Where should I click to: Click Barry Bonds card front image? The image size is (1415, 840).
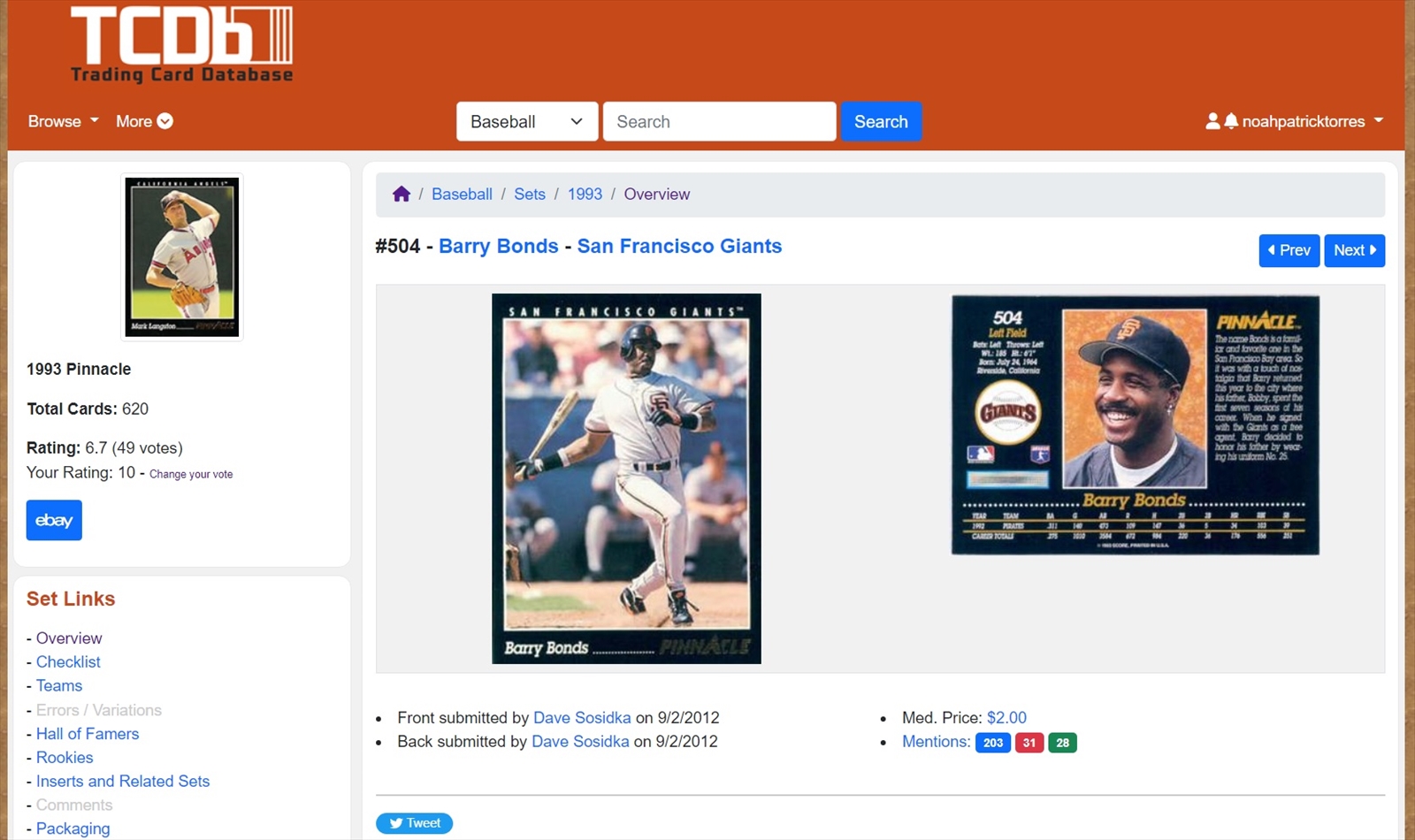click(x=626, y=478)
